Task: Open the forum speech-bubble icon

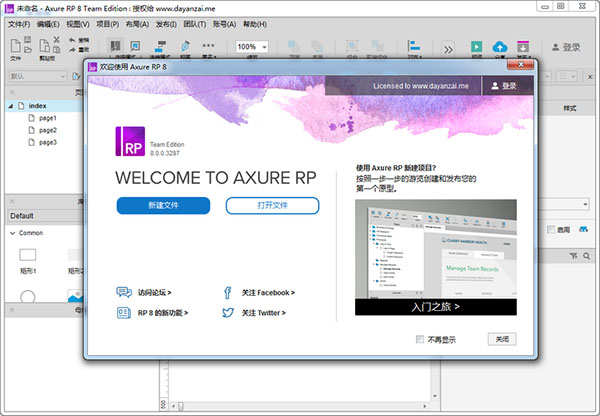Action: 124,292
